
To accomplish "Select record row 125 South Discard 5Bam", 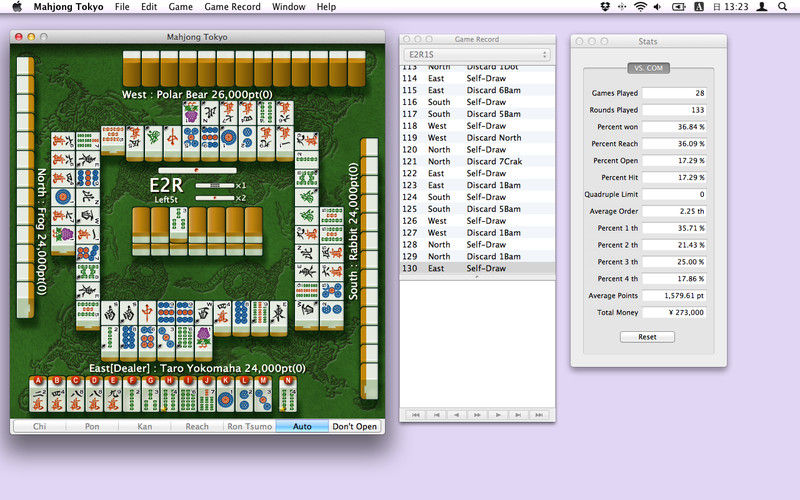I will (x=477, y=209).
